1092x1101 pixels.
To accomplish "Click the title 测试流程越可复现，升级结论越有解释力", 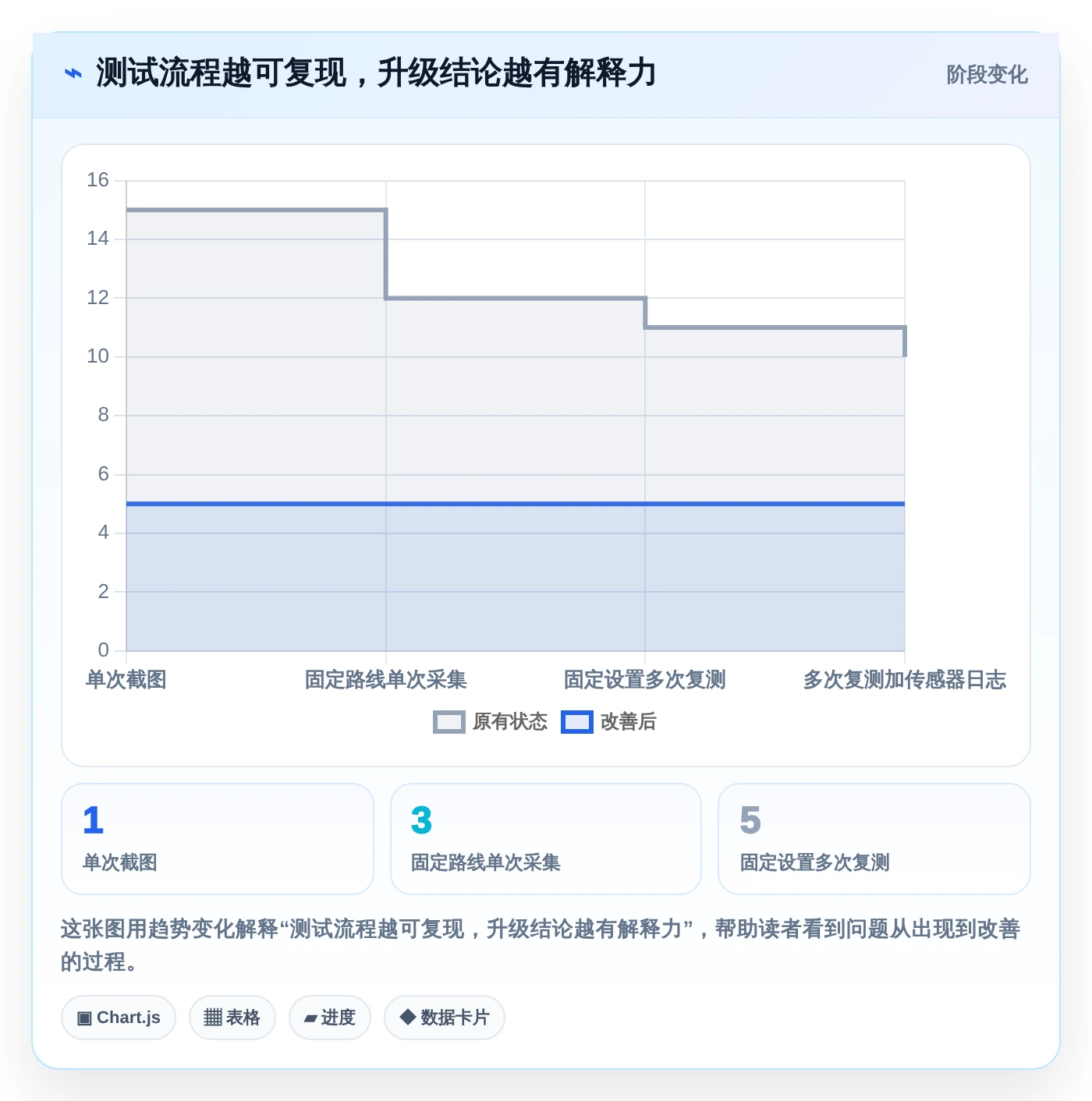I will coord(376,73).
